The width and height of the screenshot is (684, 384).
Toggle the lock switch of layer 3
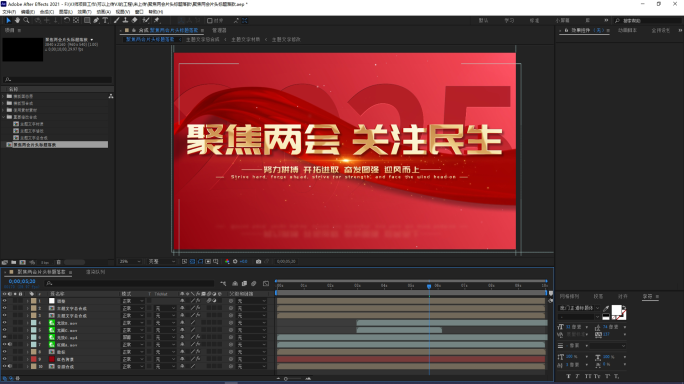click(20, 315)
